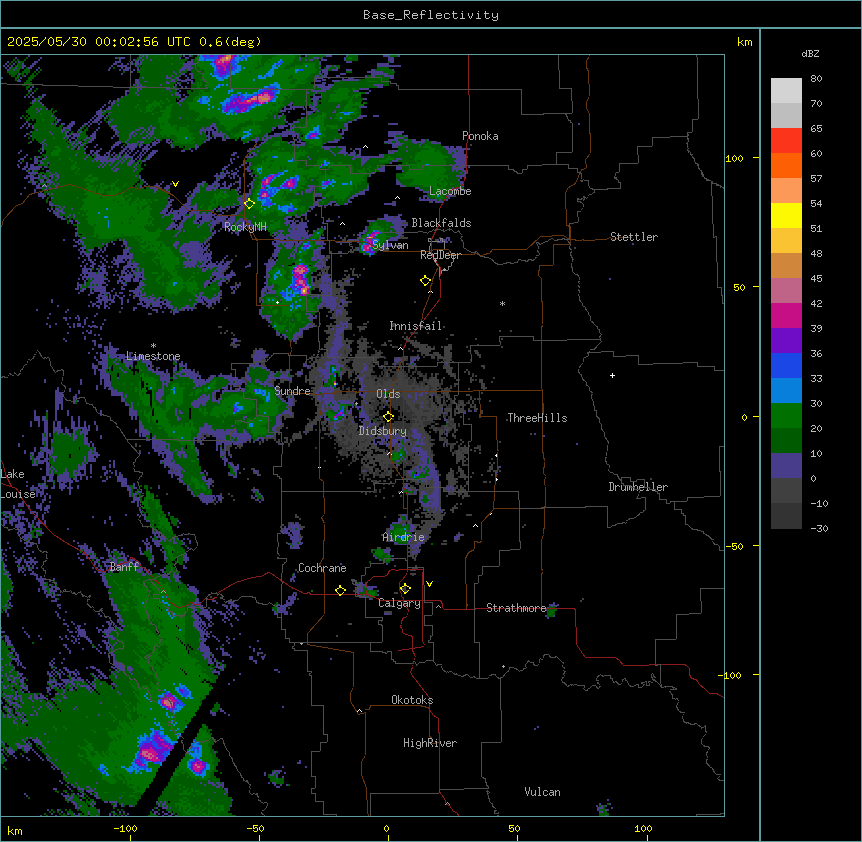Select the red swatch between 65 and 60

(x=786, y=141)
